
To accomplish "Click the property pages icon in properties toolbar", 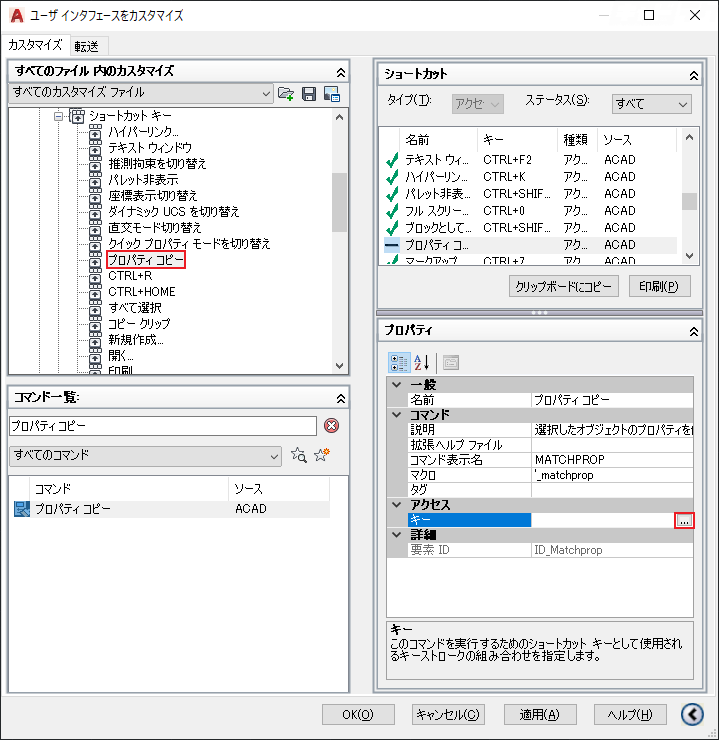I will point(451,362).
